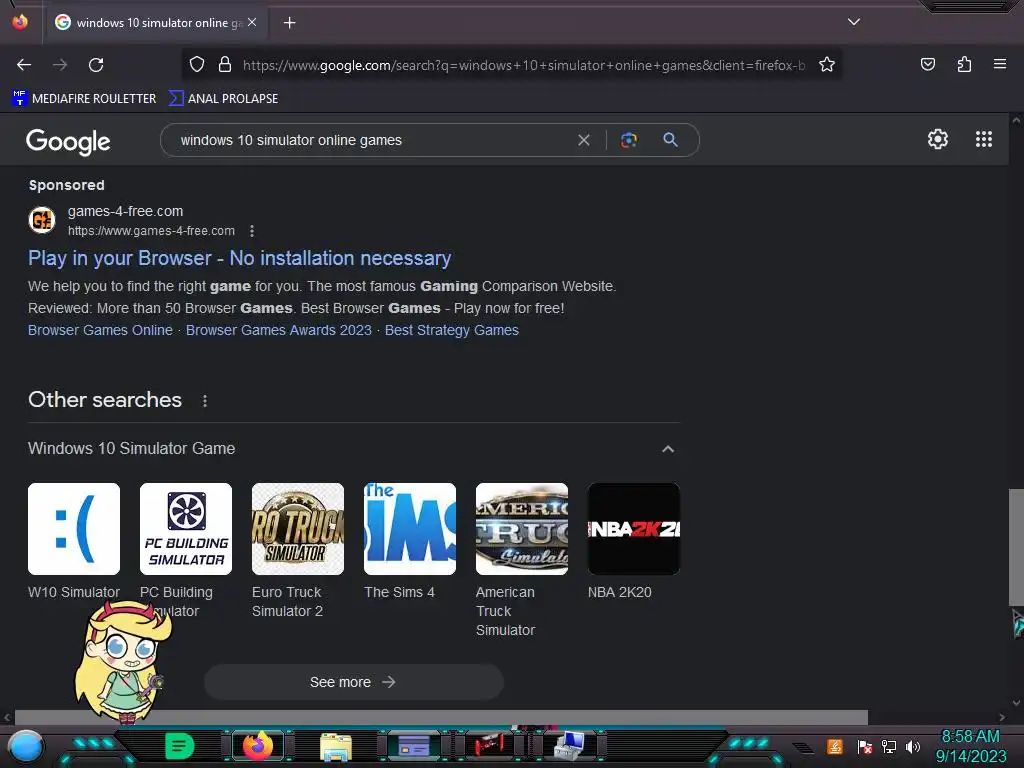The image size is (1024, 768).
Task: Open the tracking protection shield icon
Action: pos(197,64)
